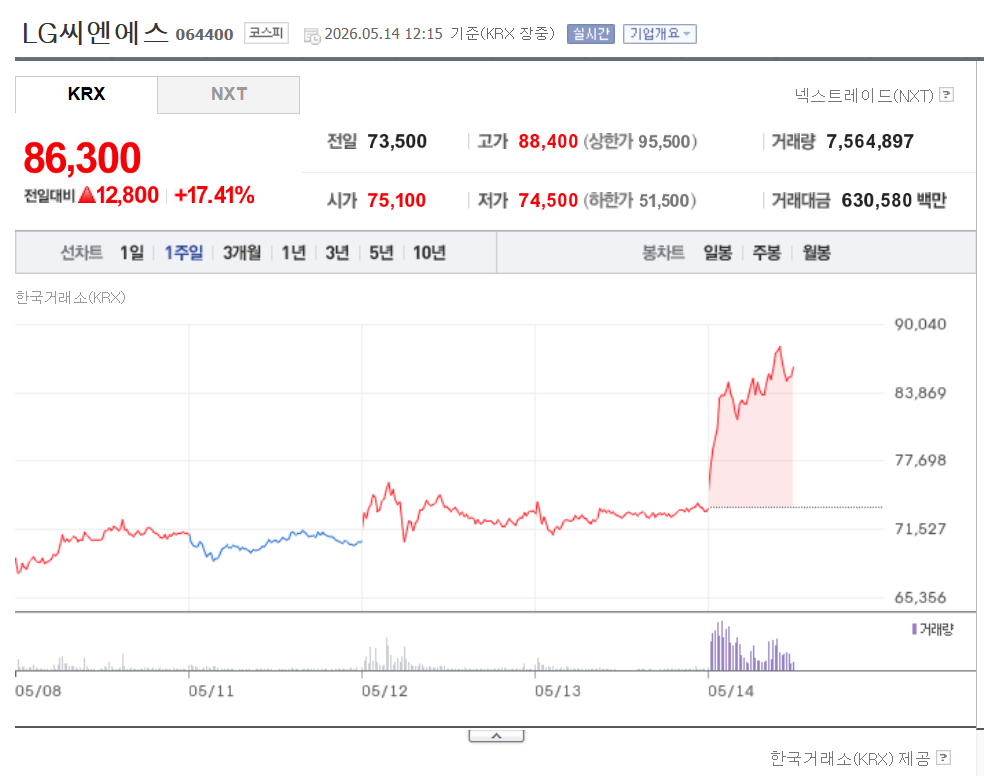Image resolution: width=984 pixels, height=776 pixels.
Task: Click the 05/11 date marker on the axis
Action: (211, 691)
